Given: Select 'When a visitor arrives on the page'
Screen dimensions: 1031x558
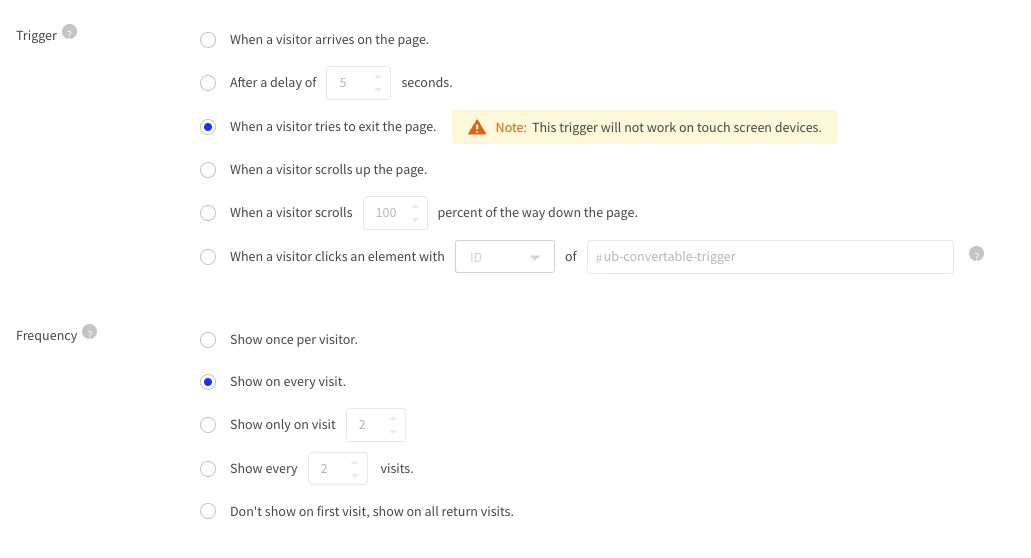Looking at the screenshot, I should click(x=208, y=40).
